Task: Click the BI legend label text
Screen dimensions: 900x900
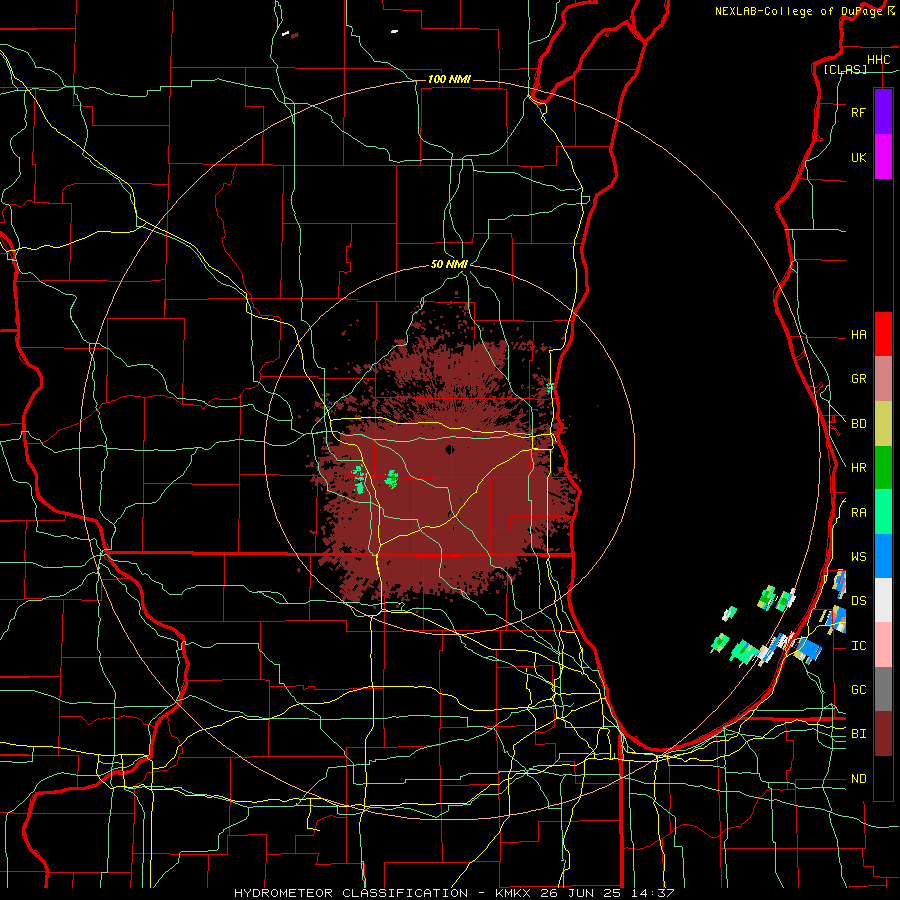Action: tap(858, 734)
